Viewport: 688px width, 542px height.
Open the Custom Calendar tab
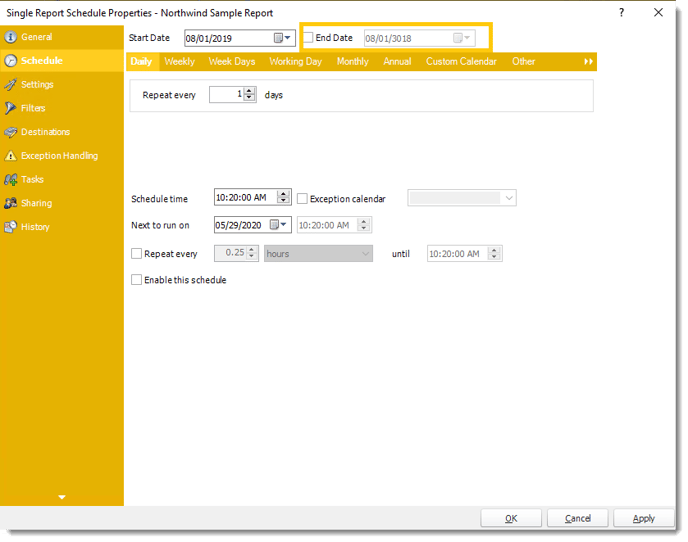[x=461, y=62]
